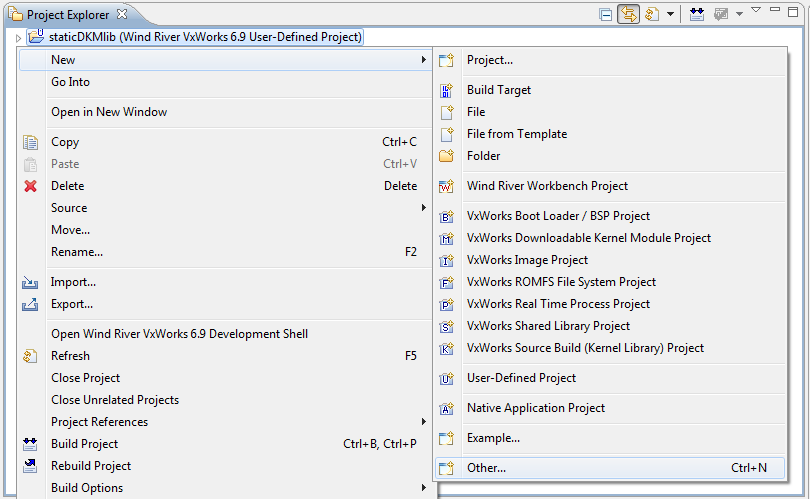Open the Project References submenu
Viewport: 810px width, 499px height.
click(x=225, y=422)
